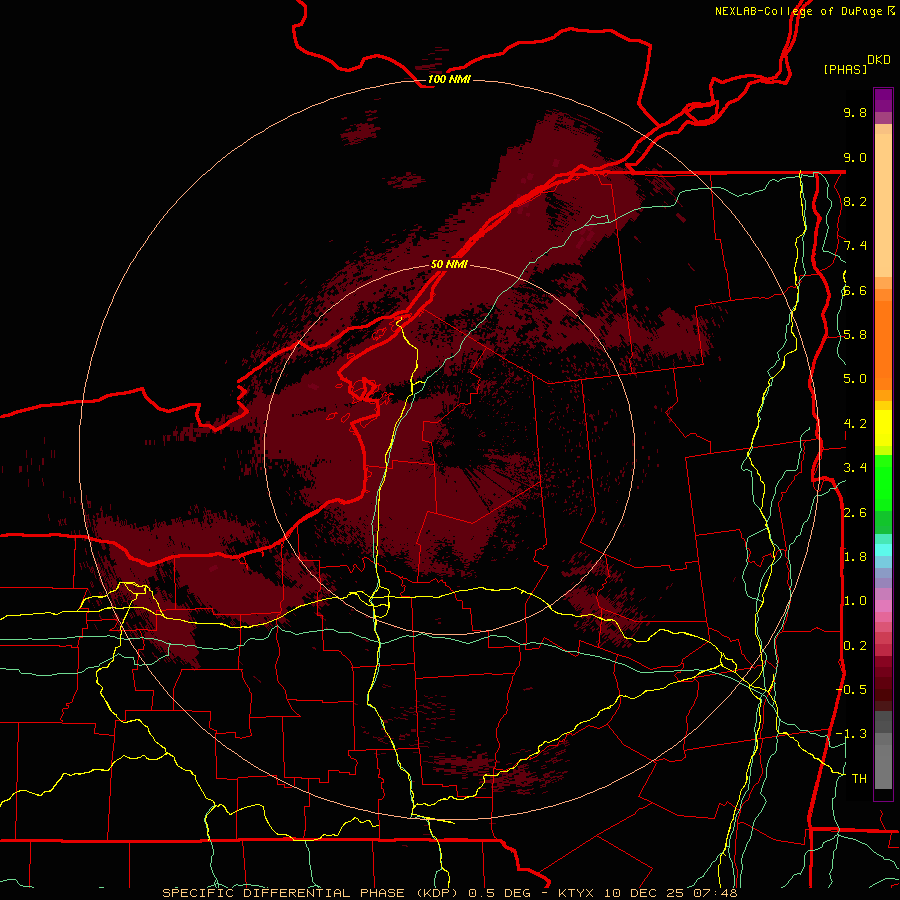Select the 100 NMI range ring label
This screenshot has height=900, width=900.
pos(449,79)
